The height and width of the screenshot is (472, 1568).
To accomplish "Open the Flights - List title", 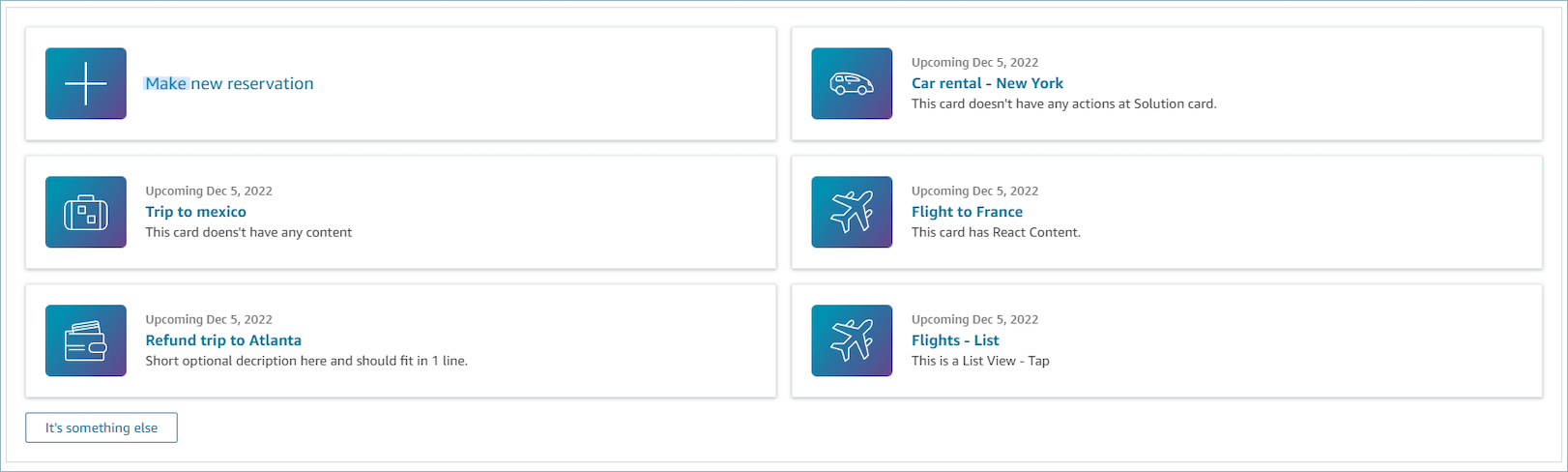I will click(x=955, y=340).
